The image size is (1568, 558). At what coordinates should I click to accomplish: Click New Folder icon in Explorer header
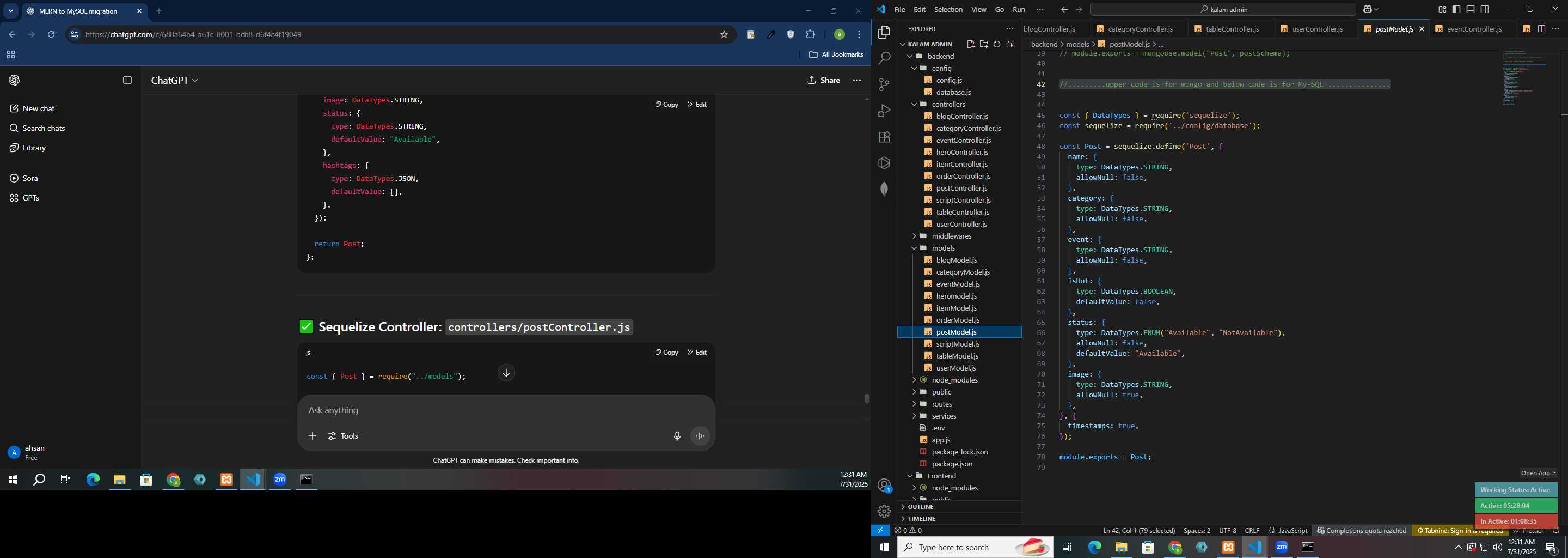[x=984, y=45]
